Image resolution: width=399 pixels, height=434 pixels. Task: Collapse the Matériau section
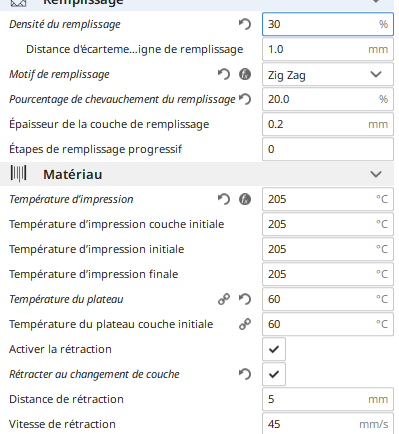pyautogui.click(x=376, y=174)
